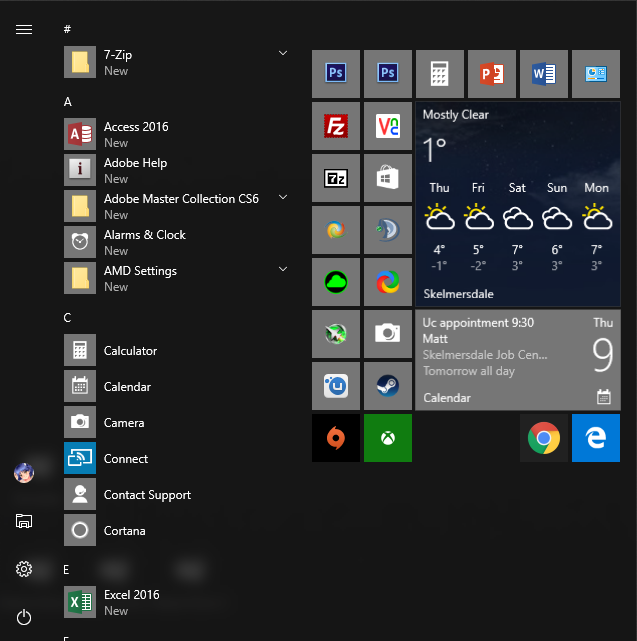Launch Uplay from its pinned tile

[336, 385]
